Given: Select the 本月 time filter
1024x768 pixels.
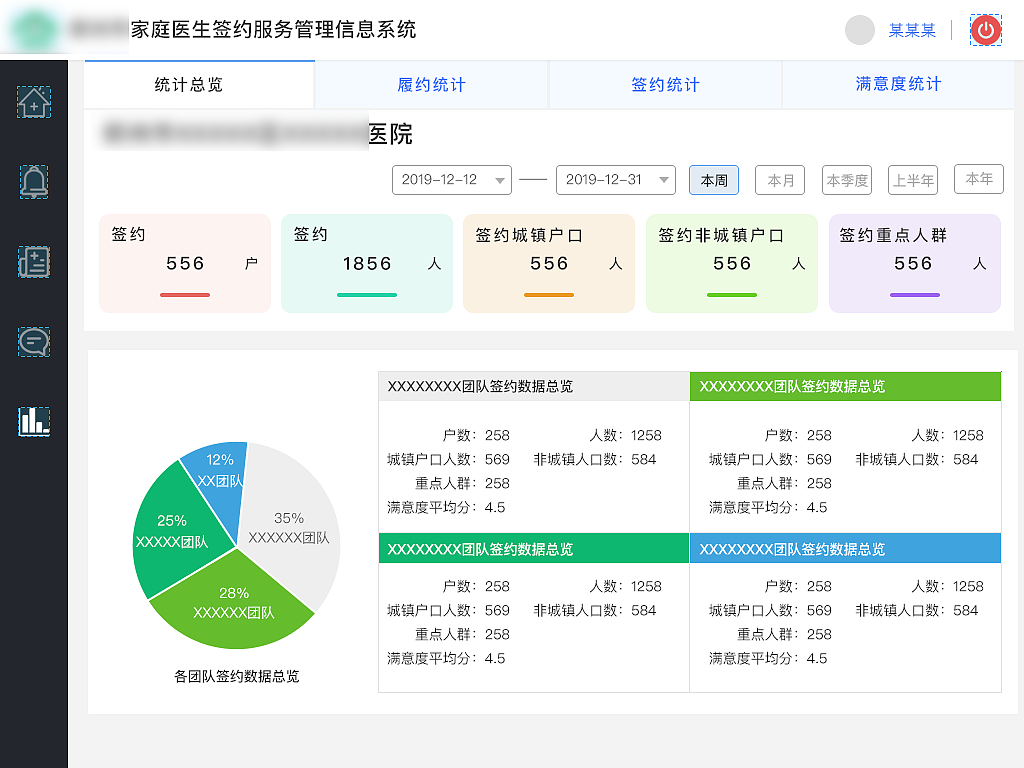Looking at the screenshot, I should (x=779, y=180).
